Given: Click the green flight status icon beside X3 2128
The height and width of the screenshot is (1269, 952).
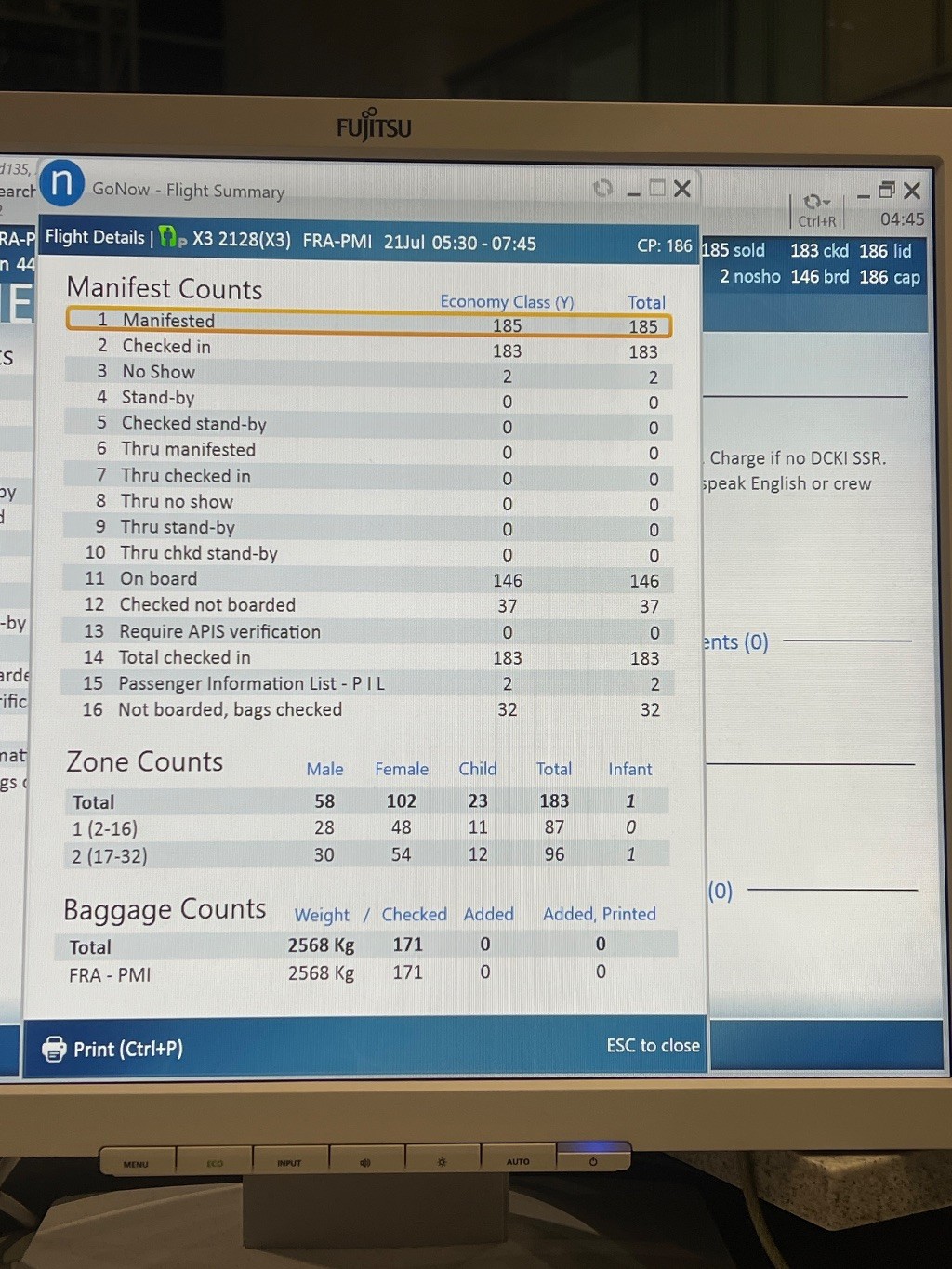Looking at the screenshot, I should tap(168, 238).
